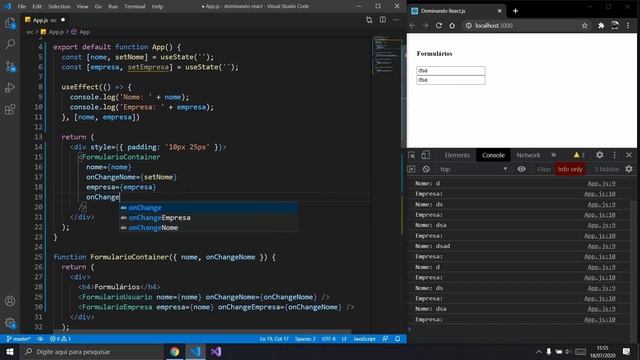
Task: Reload the localhost page in Chrome
Action: (439, 25)
